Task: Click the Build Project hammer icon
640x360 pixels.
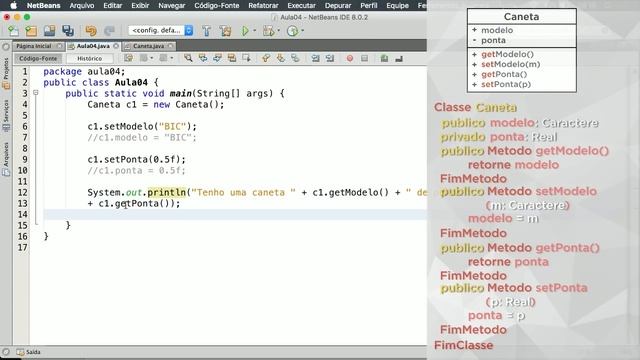Action: [207, 31]
